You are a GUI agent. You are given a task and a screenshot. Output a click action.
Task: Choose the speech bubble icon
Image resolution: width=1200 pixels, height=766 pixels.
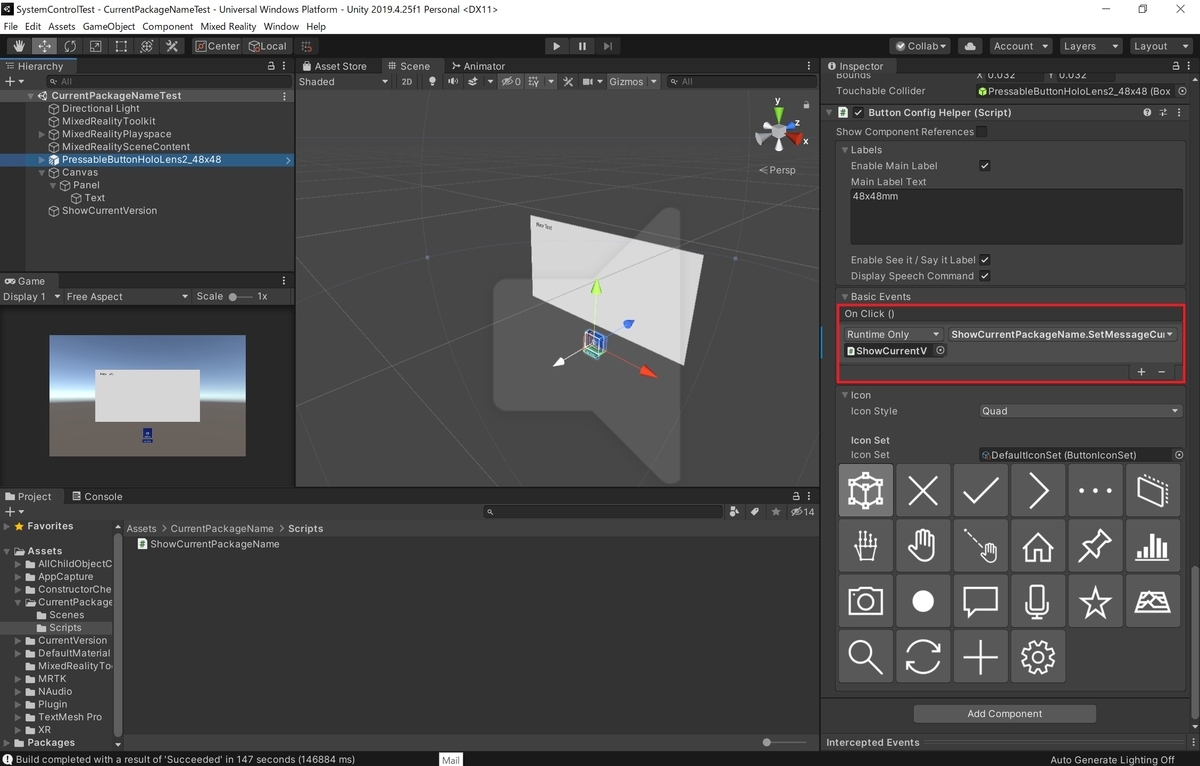click(980, 601)
